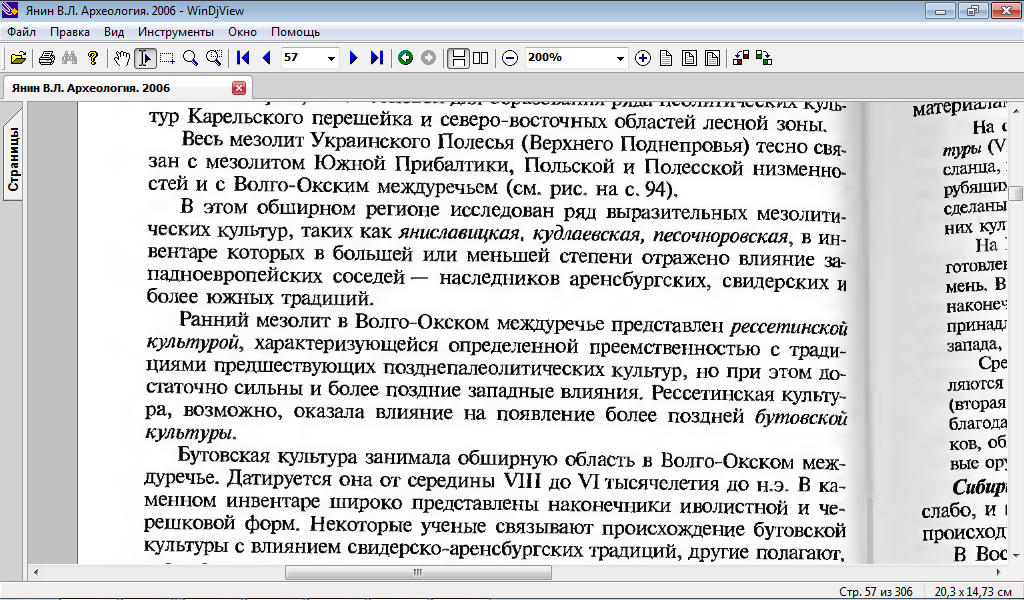Click the horizontal scrollbar left arrow

[x=36, y=573]
